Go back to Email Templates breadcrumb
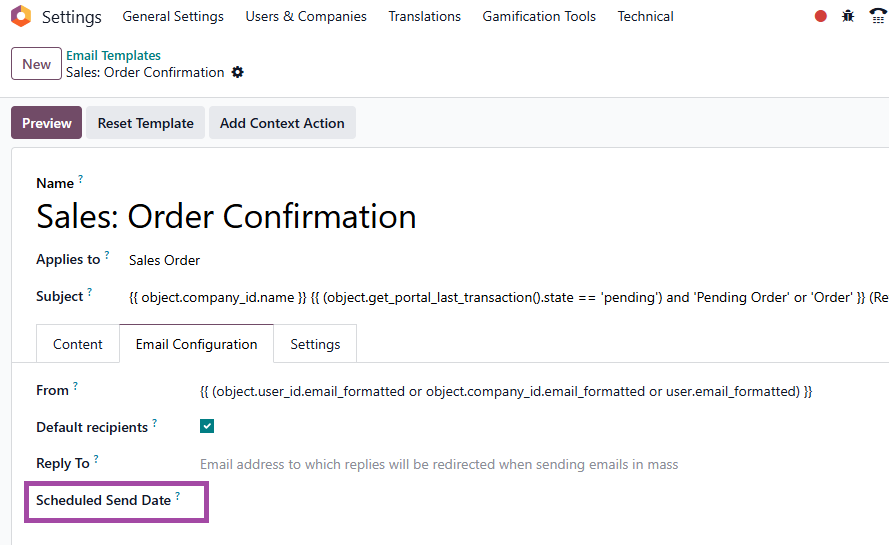 point(113,56)
